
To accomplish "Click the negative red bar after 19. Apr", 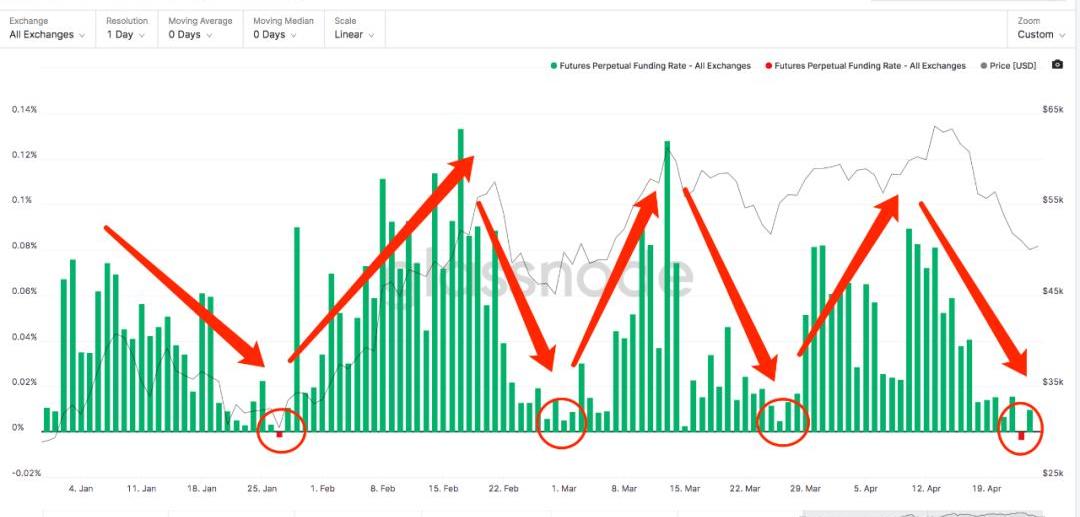I will (x=1021, y=435).
